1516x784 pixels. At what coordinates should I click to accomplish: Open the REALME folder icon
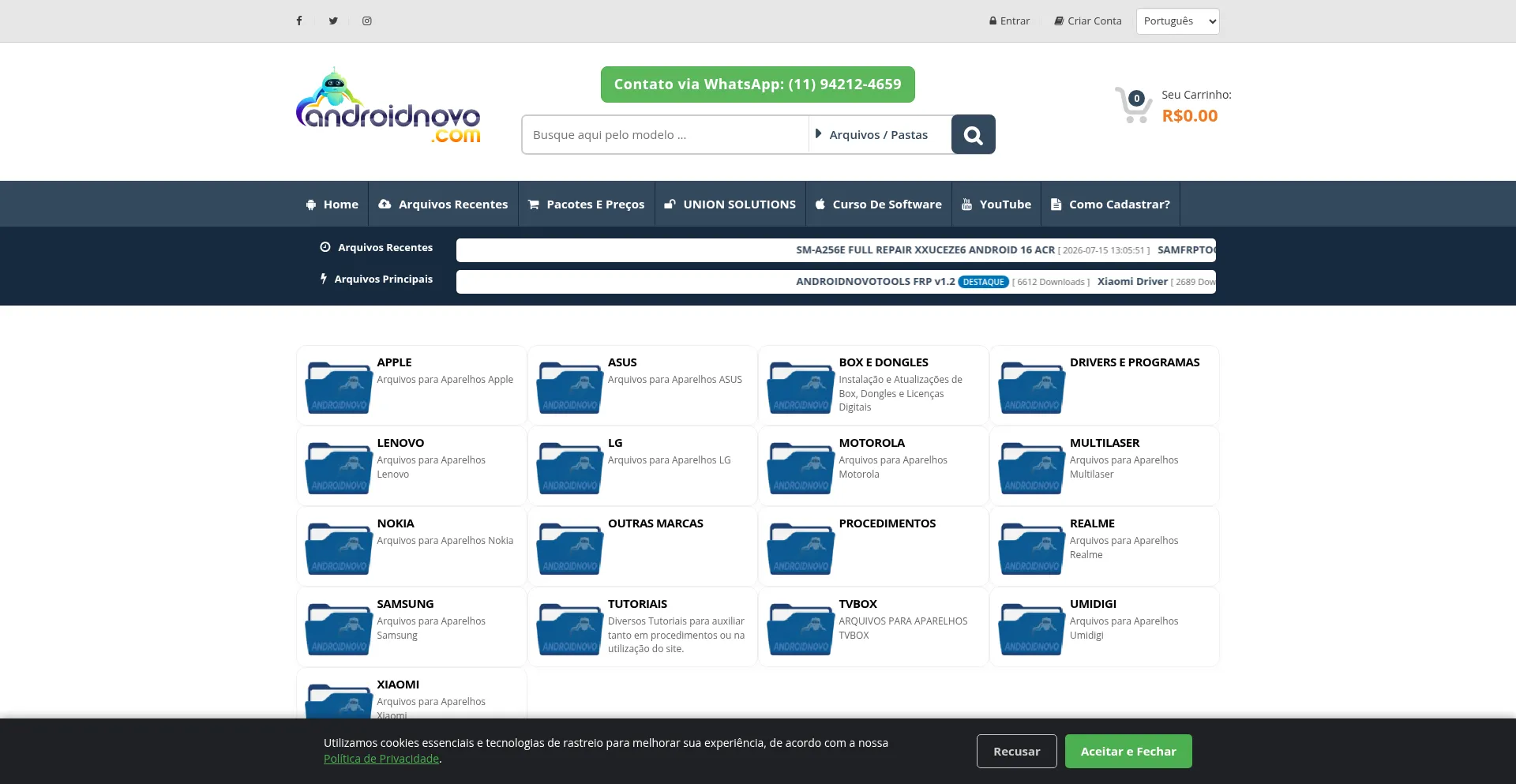pyautogui.click(x=1031, y=548)
